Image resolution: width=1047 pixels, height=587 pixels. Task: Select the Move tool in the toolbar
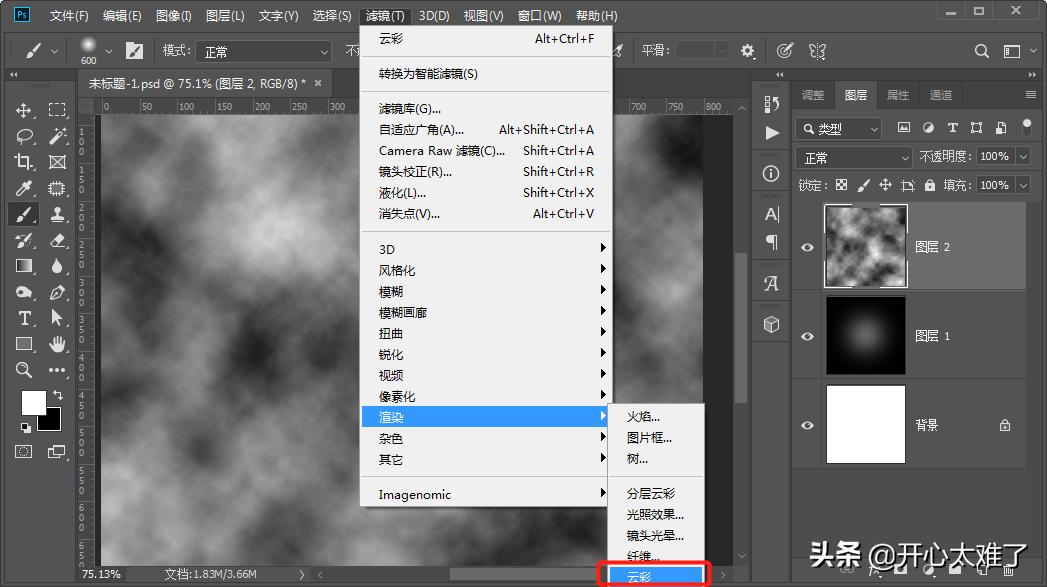22,110
